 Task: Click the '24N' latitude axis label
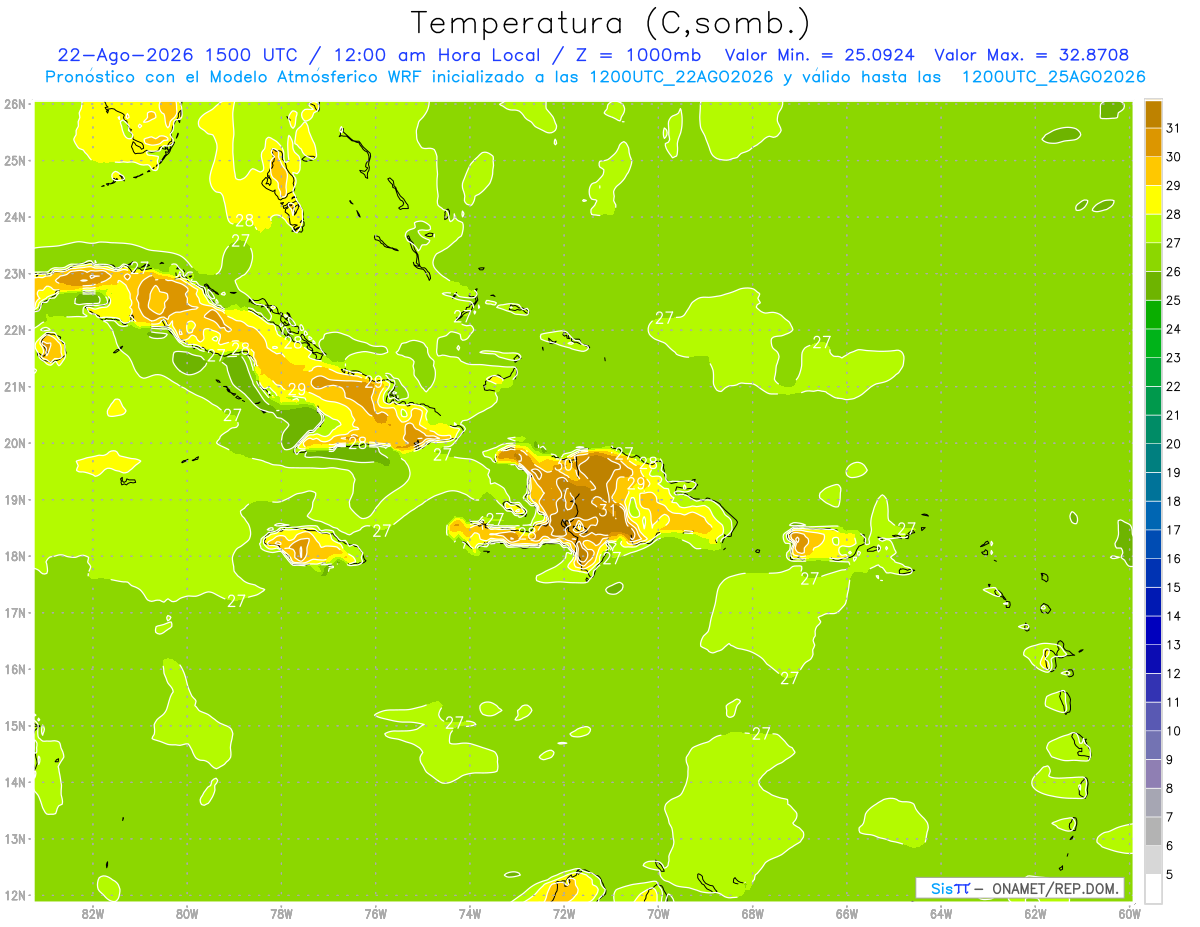pos(16,217)
